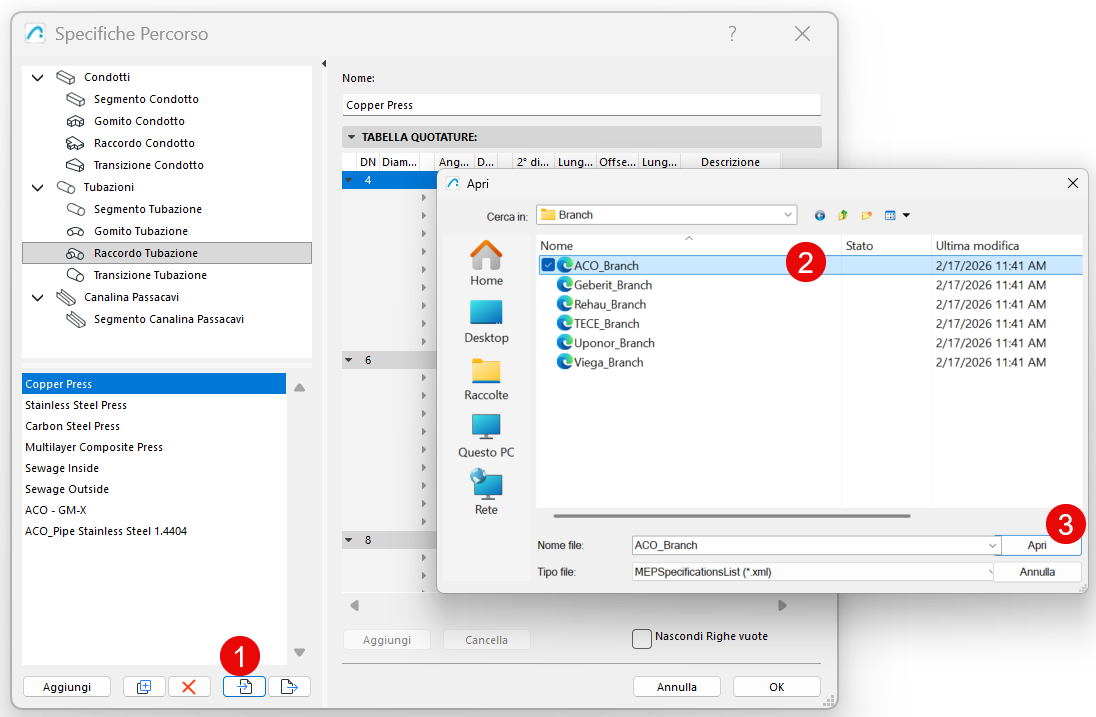Viewport: 1096px width, 717px height.
Task: Sort files by Ultima modifica column header
Action: [1007, 245]
